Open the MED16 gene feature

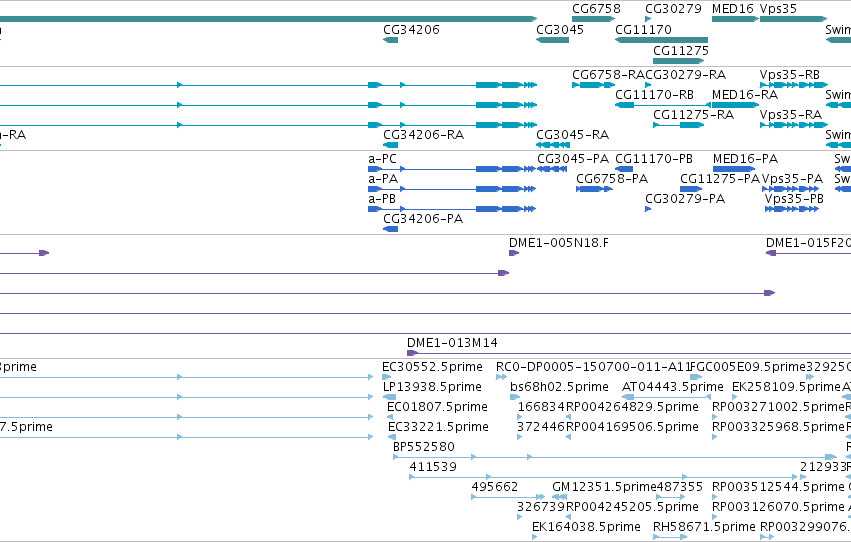(735, 19)
